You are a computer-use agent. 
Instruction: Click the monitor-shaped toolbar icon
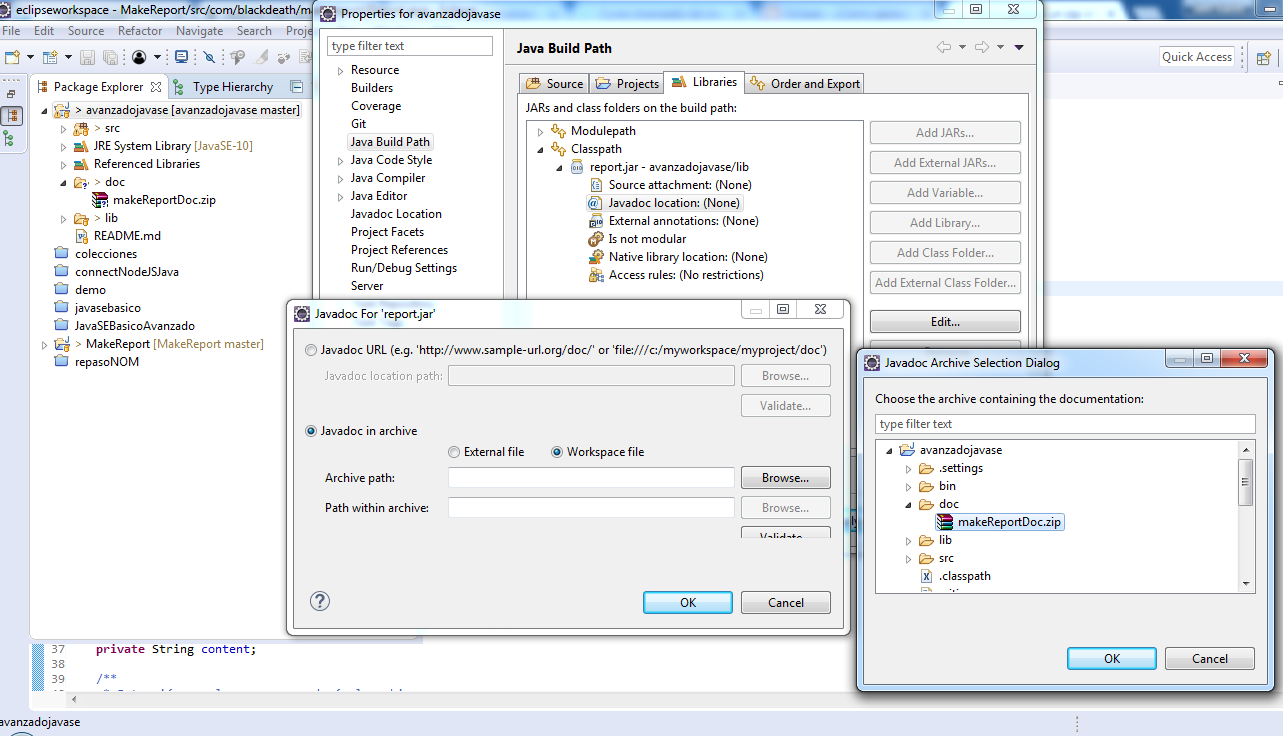(181, 57)
